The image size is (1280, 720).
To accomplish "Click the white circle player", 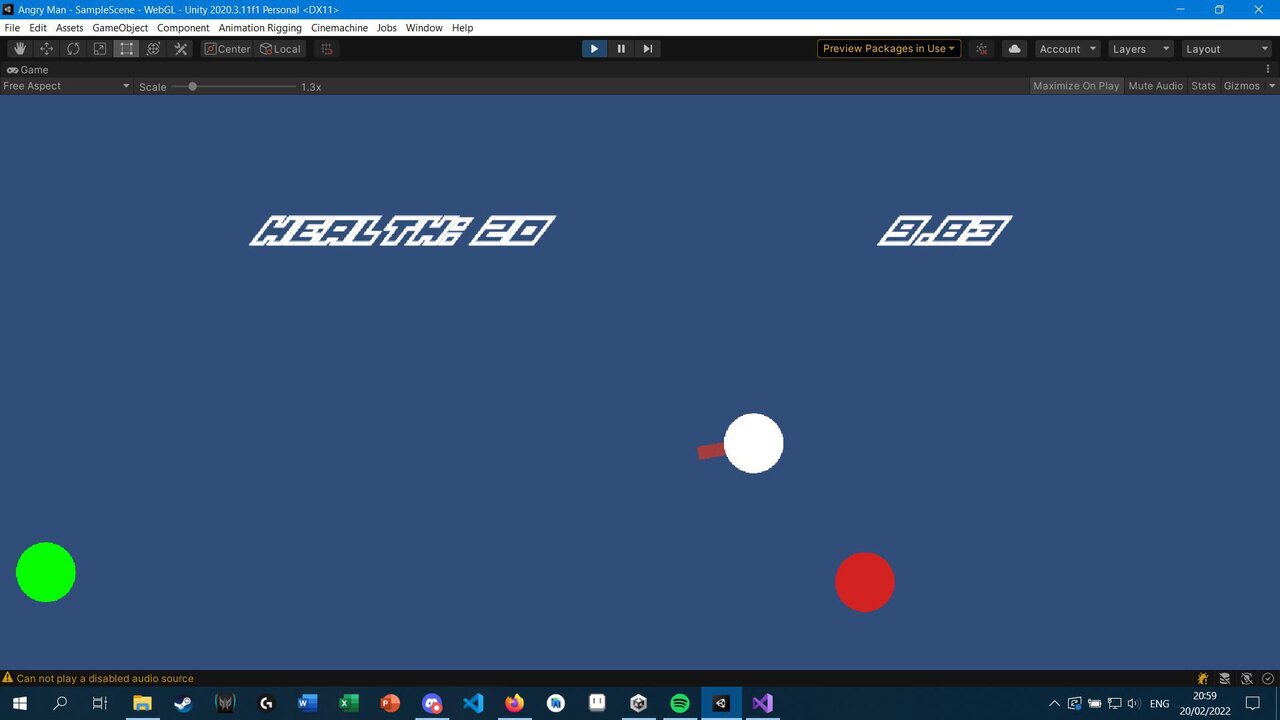I will [x=754, y=443].
